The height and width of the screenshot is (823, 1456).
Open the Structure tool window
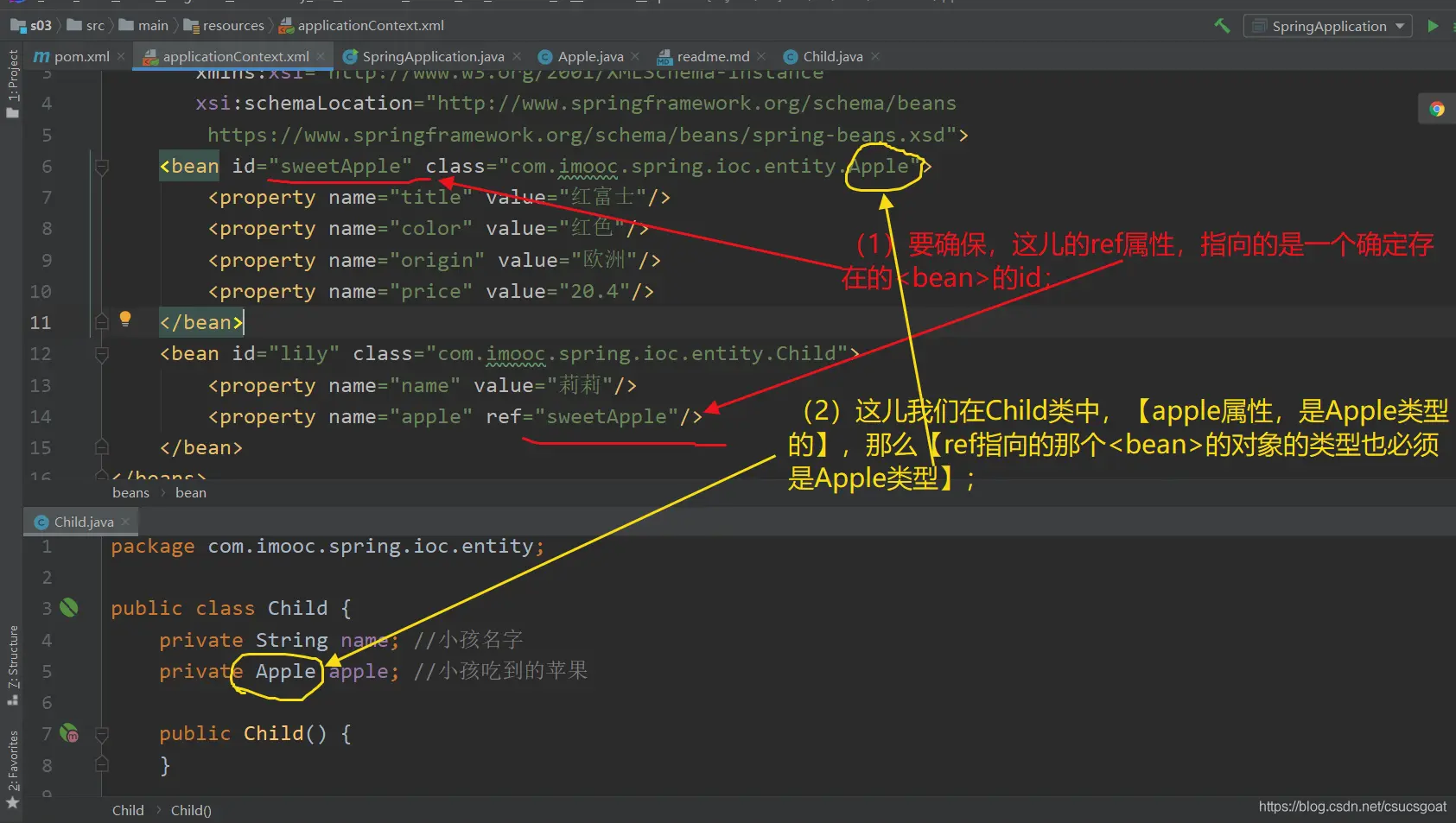point(12,665)
